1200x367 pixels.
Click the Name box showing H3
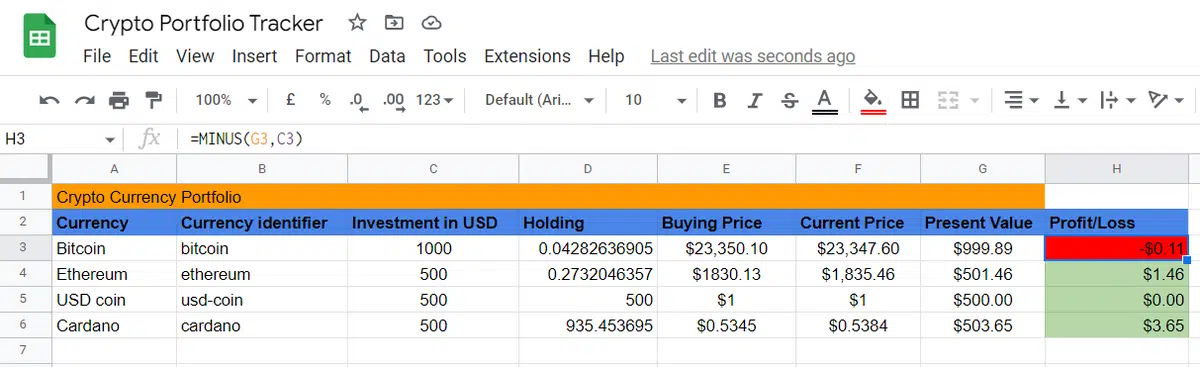click(52, 140)
